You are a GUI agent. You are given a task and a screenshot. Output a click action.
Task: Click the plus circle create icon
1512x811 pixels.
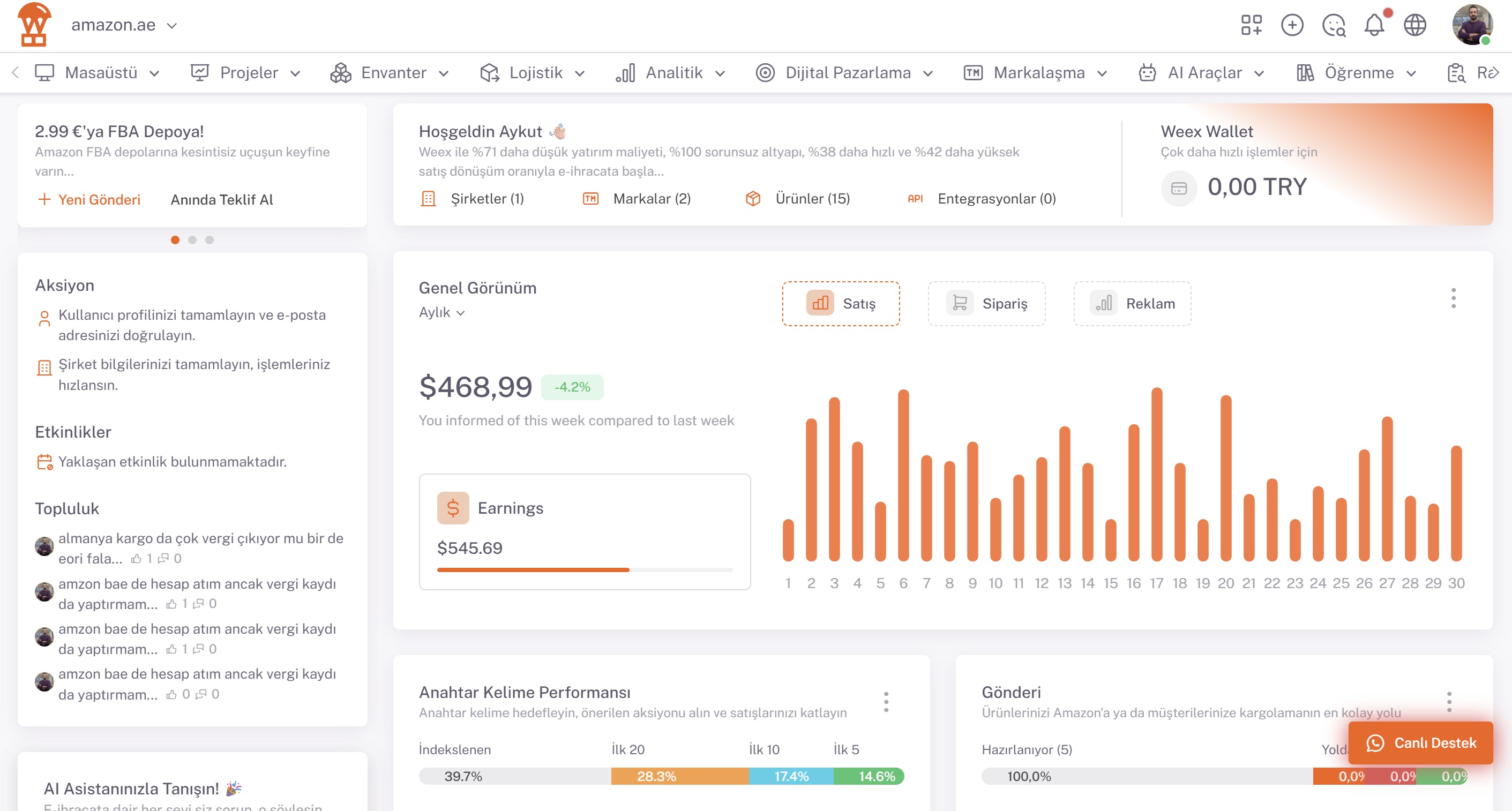point(1292,25)
